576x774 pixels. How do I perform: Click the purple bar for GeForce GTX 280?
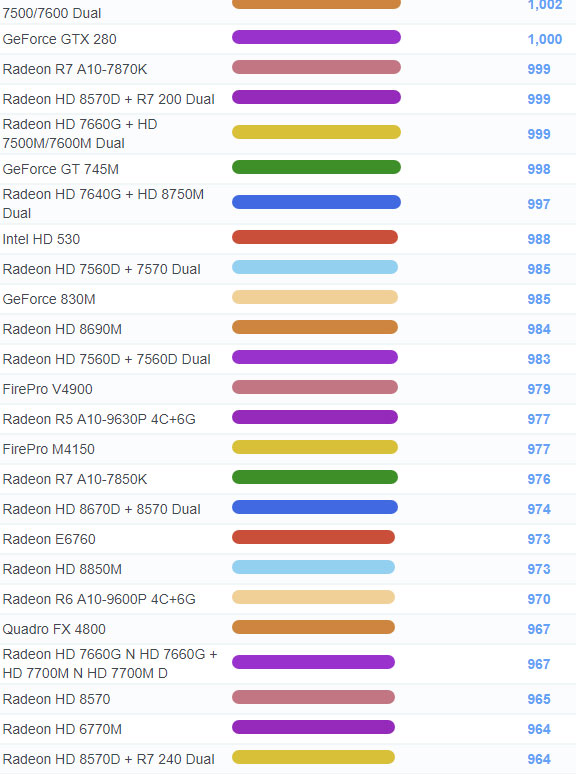click(x=316, y=37)
